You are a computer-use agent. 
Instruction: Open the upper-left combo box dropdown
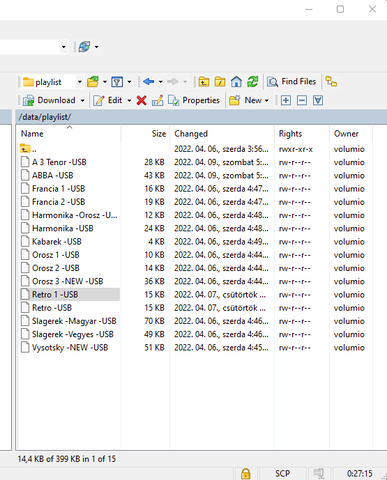pos(64,47)
